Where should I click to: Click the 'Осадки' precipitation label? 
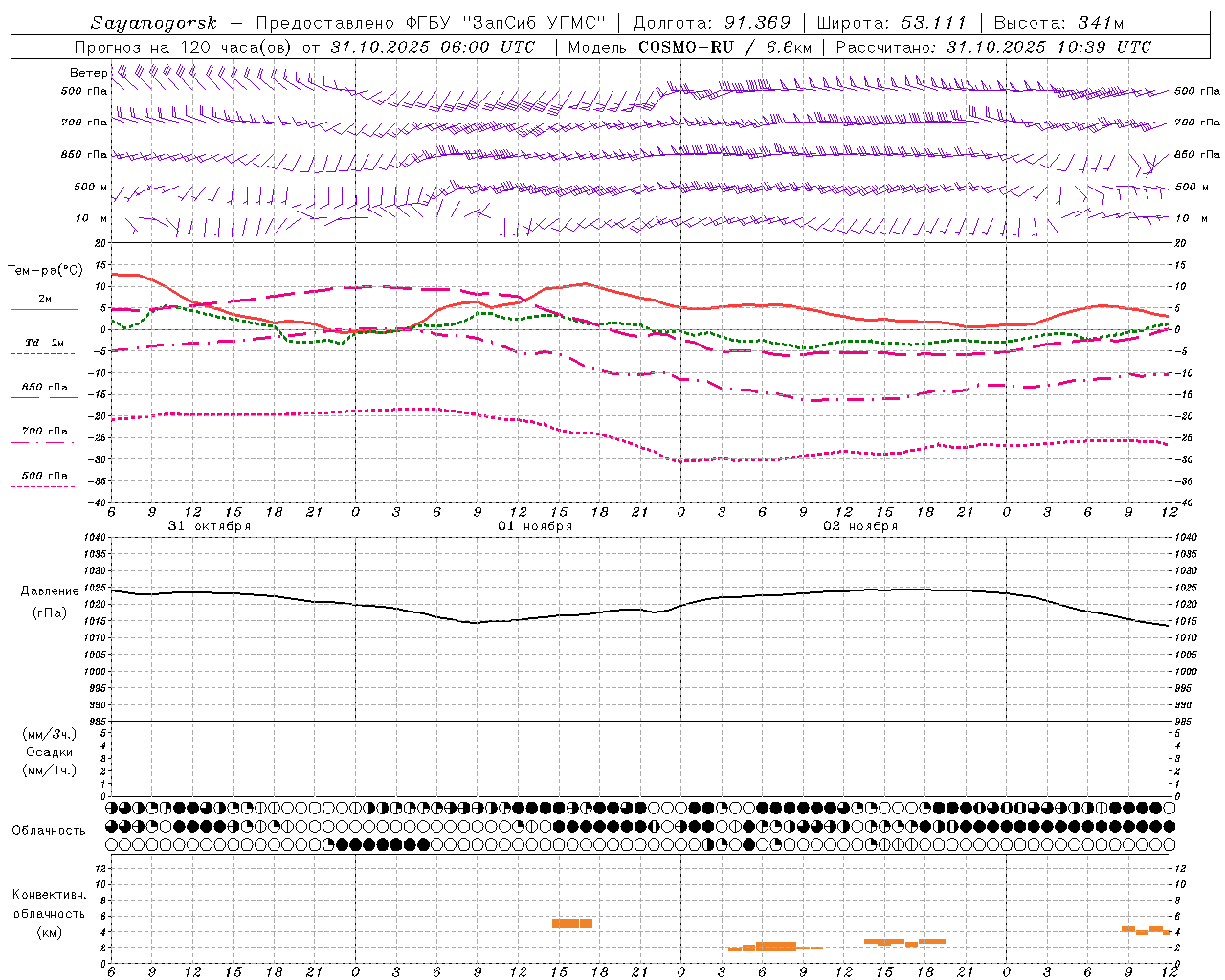pyautogui.click(x=50, y=752)
